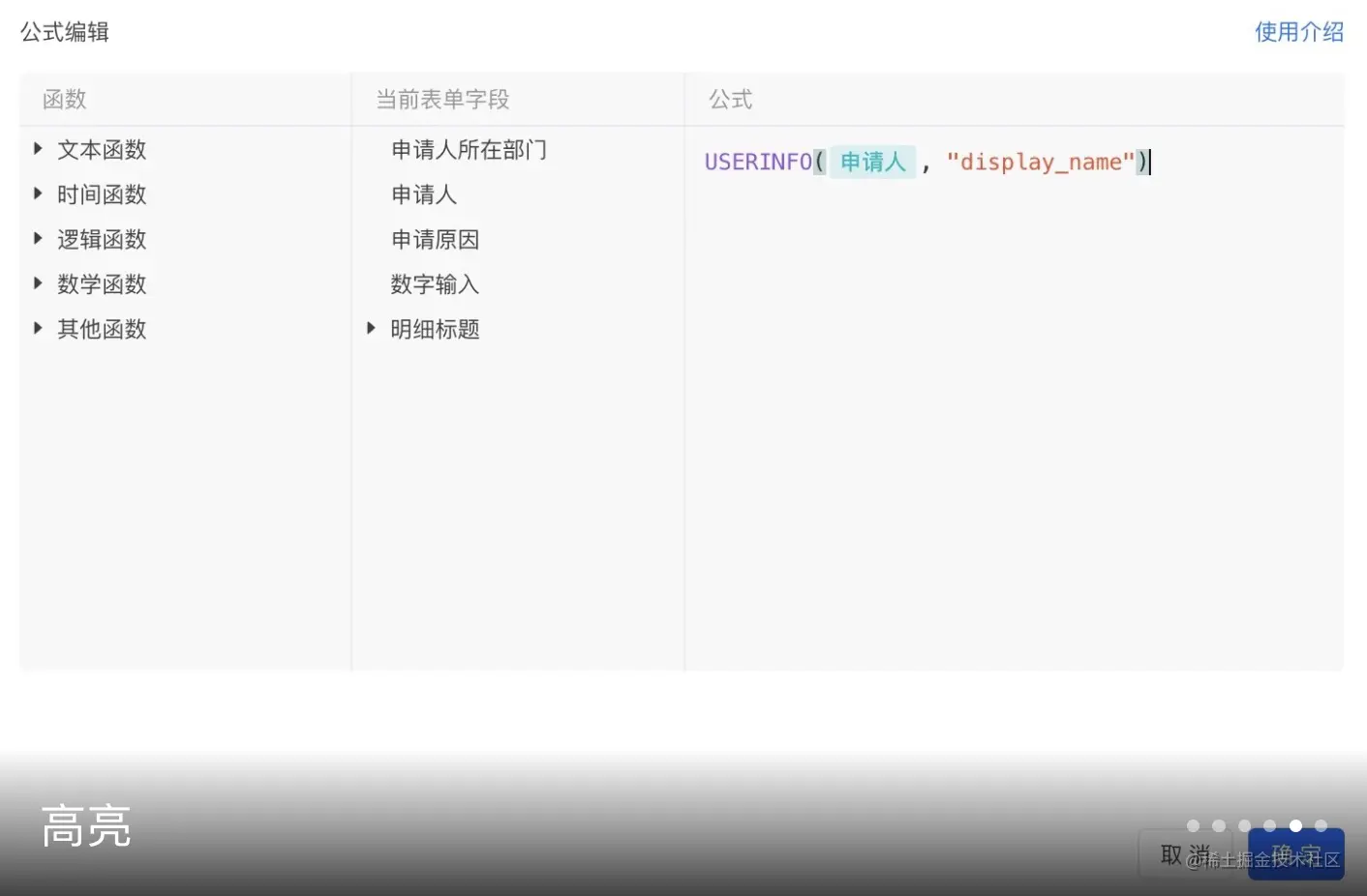Click the 确定 confirm button
Image resolution: width=1367 pixels, height=896 pixels.
coord(1296,854)
